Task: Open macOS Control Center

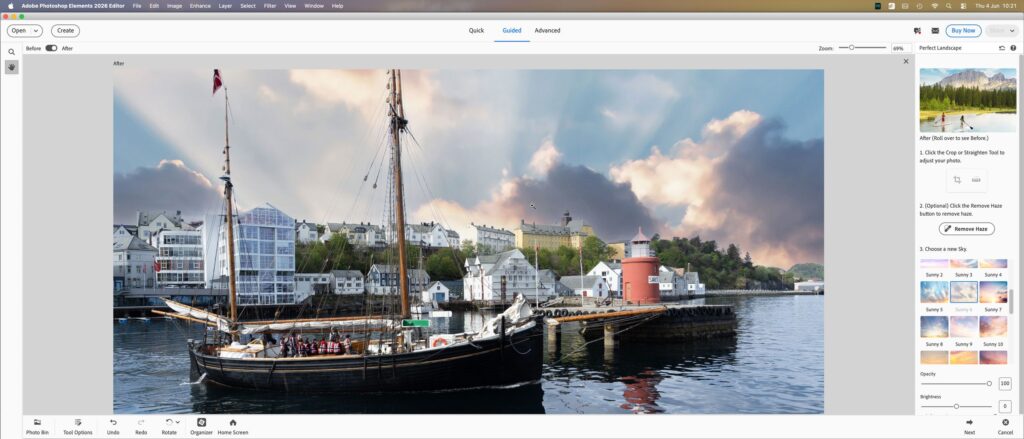Action: coord(964,6)
